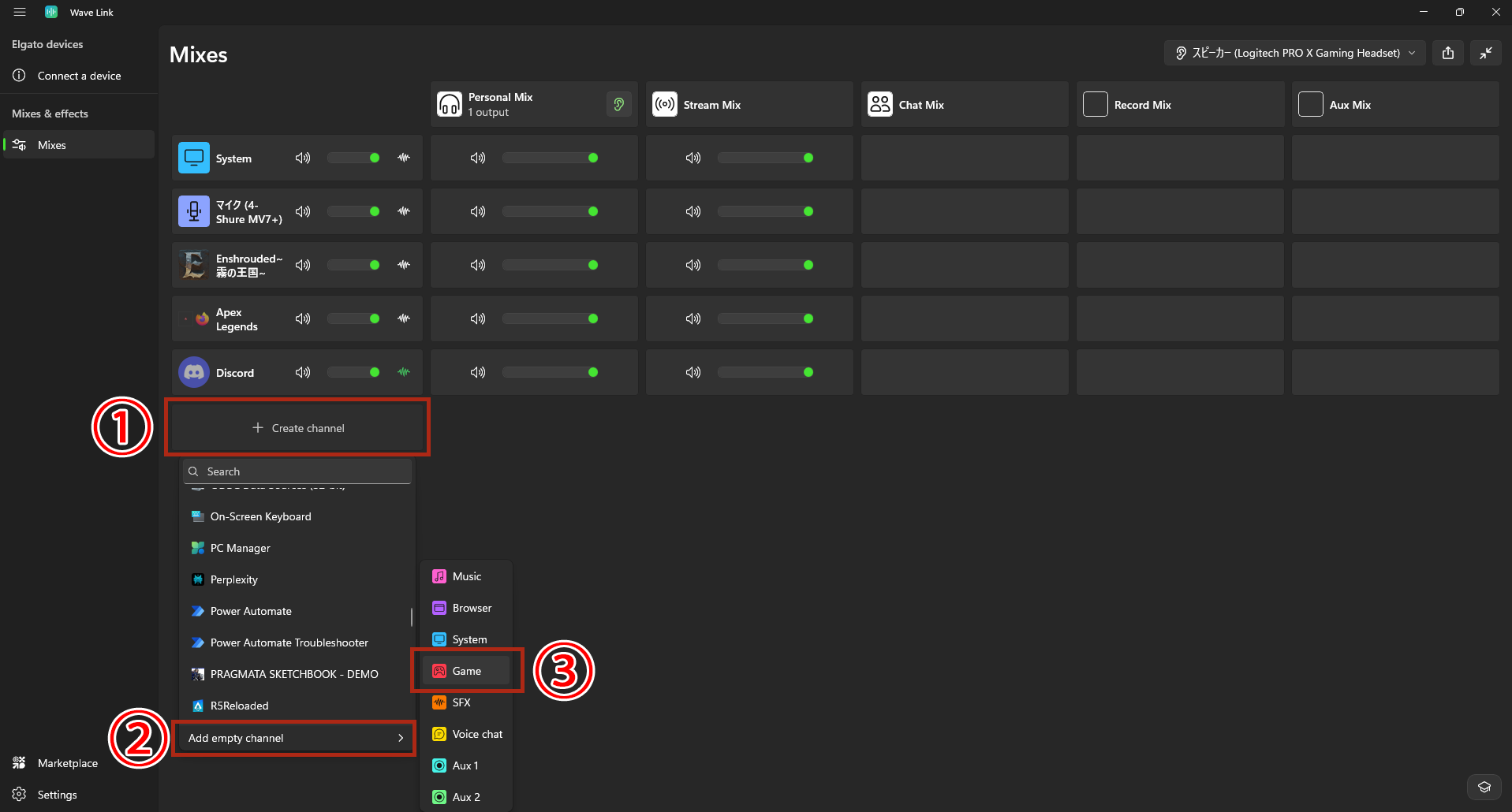Click the Stream Mix broadcast icon
1512x812 pixels.
coord(665,104)
